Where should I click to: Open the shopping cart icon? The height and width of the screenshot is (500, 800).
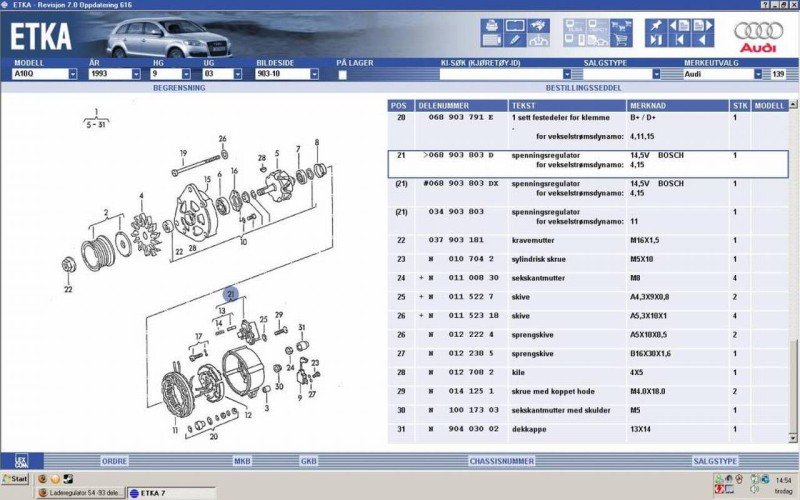pyautogui.click(x=621, y=40)
